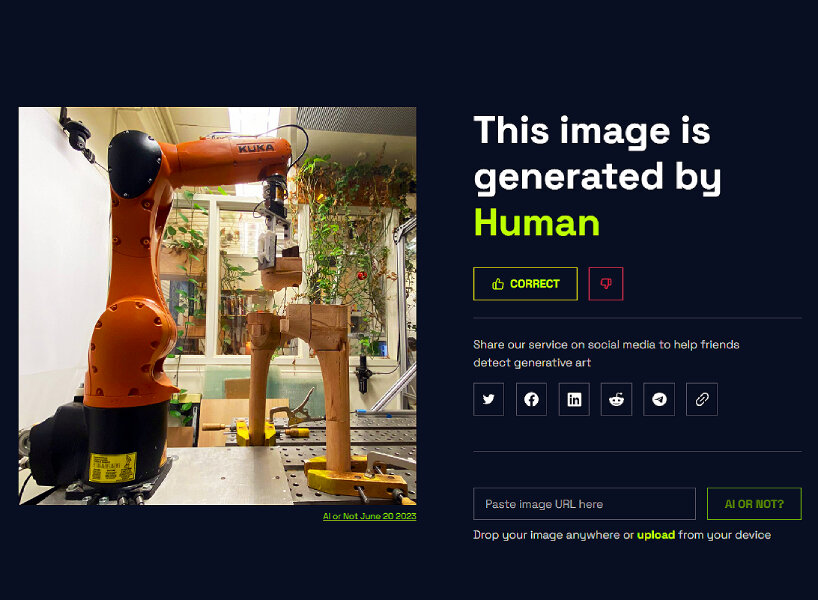The width and height of the screenshot is (818, 600).
Task: Share the result via Telegram
Action: pyautogui.click(x=659, y=399)
